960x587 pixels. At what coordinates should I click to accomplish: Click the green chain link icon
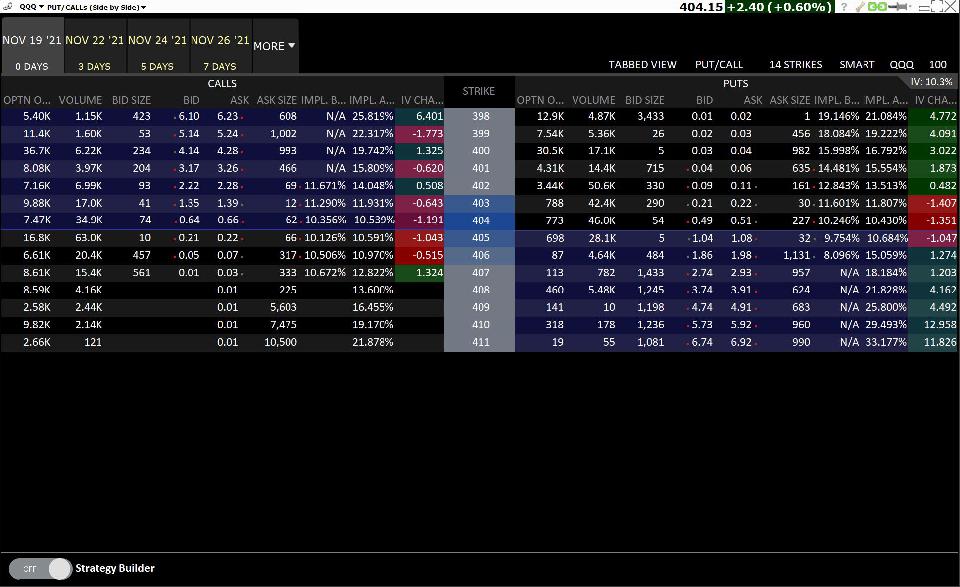pos(877,7)
